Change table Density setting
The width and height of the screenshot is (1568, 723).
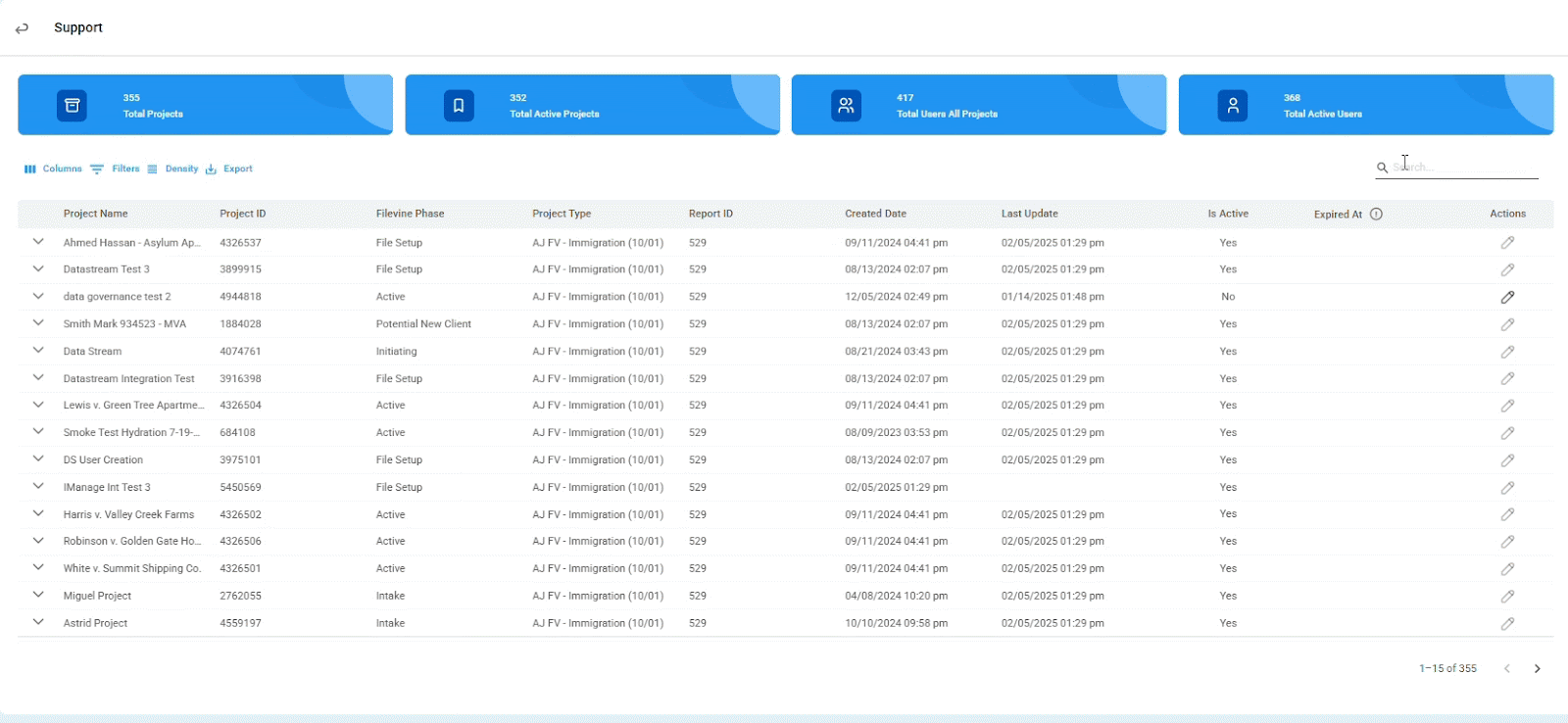[172, 169]
